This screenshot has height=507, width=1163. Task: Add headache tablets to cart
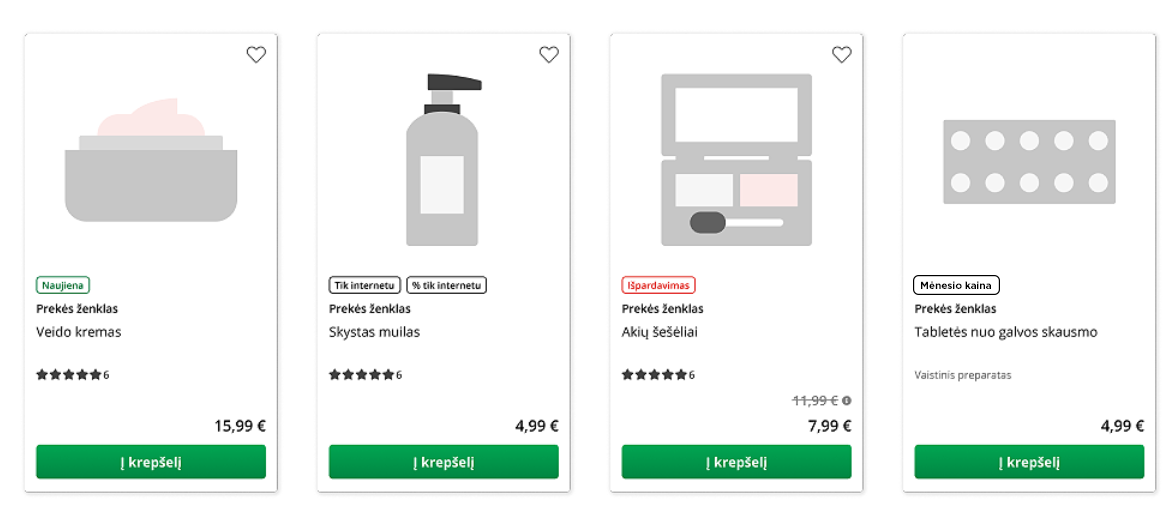pyautogui.click(x=1029, y=462)
